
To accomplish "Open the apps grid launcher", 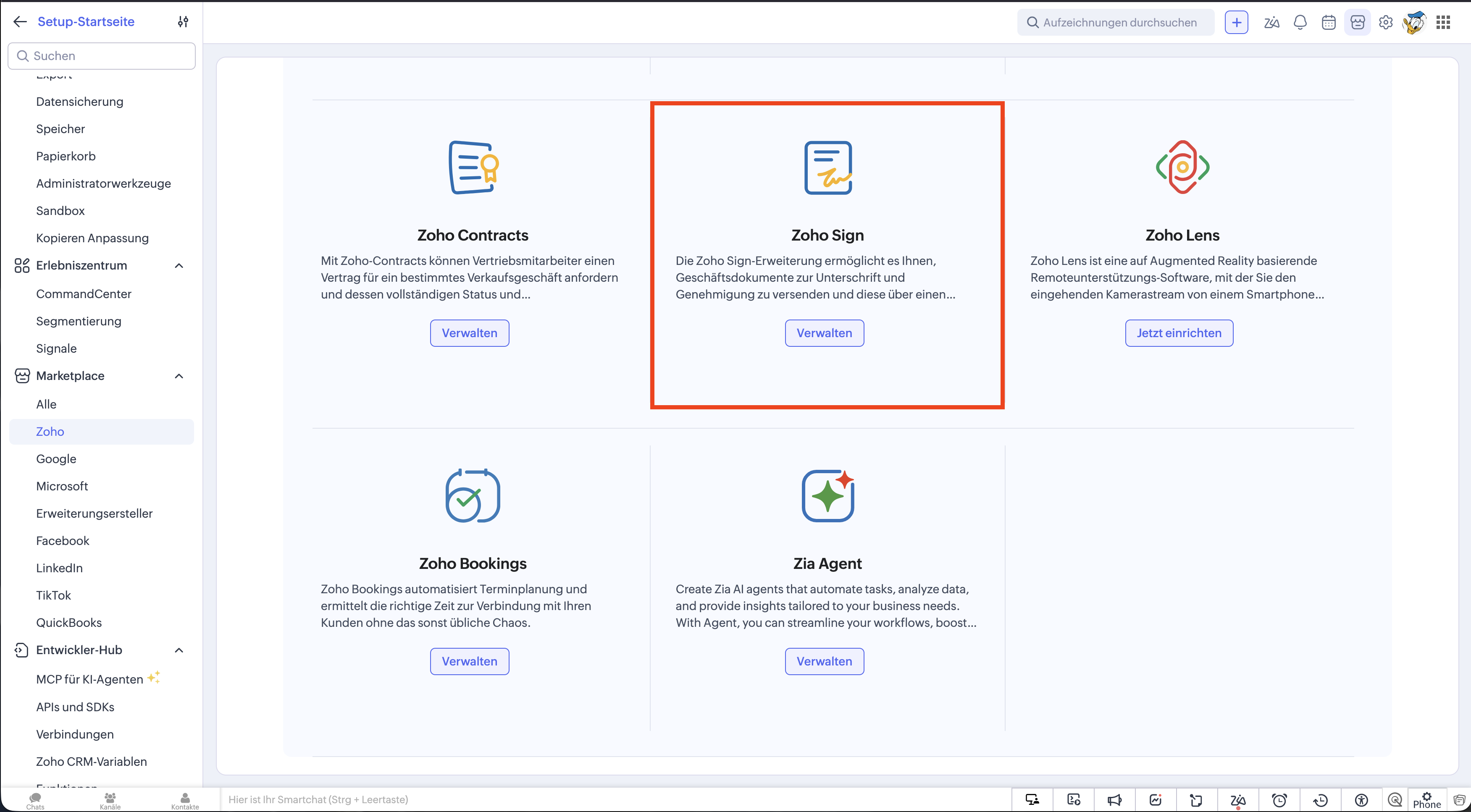I will [x=1444, y=22].
